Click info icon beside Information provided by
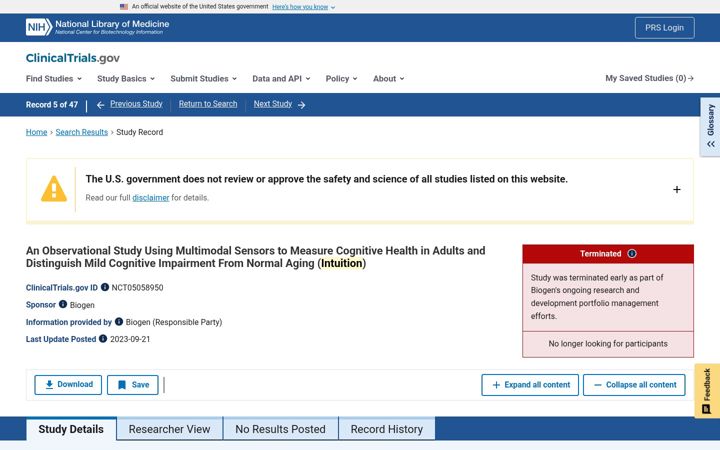This screenshot has width=720, height=450. 119,321
